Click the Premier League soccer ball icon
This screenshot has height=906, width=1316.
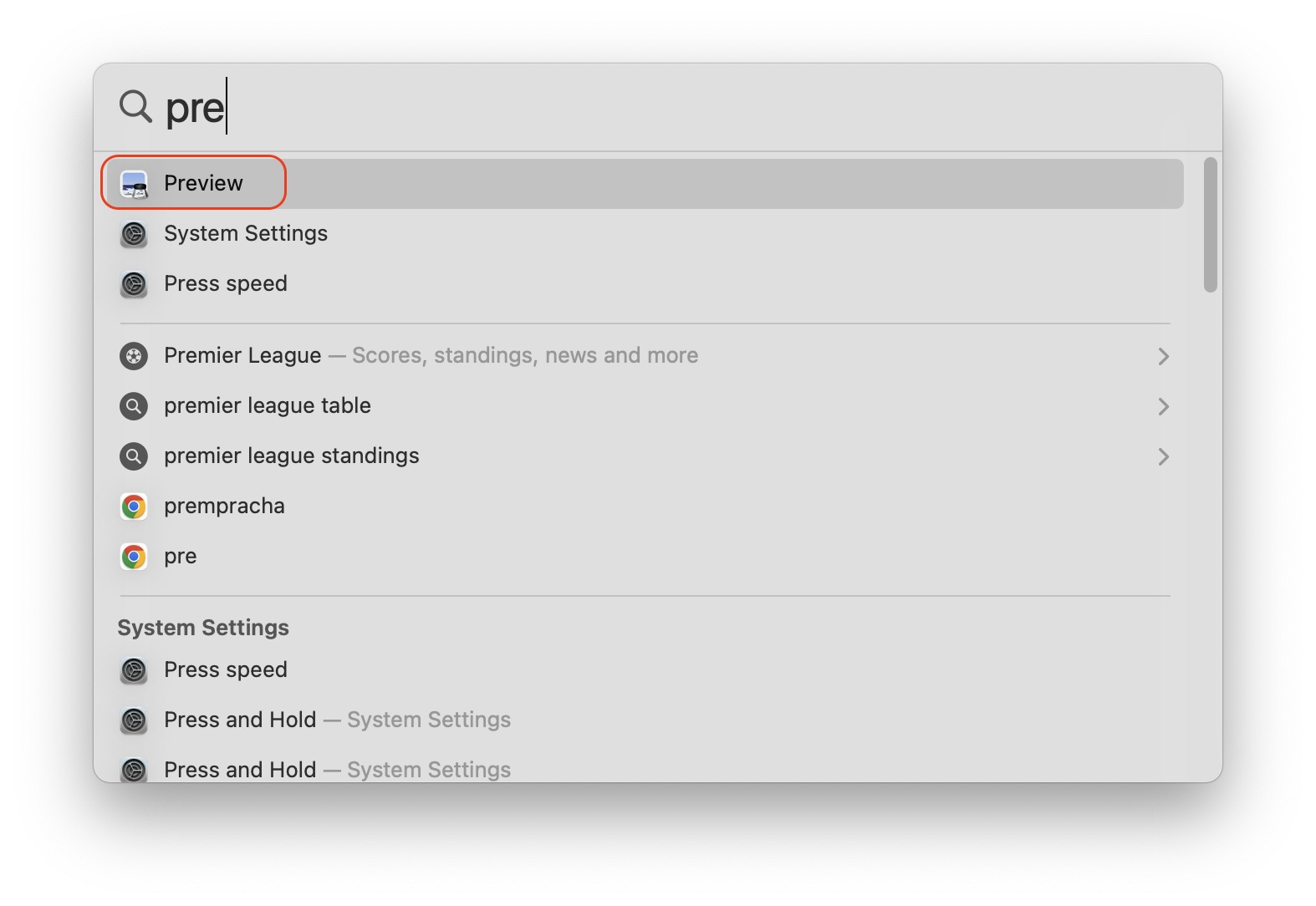click(134, 356)
